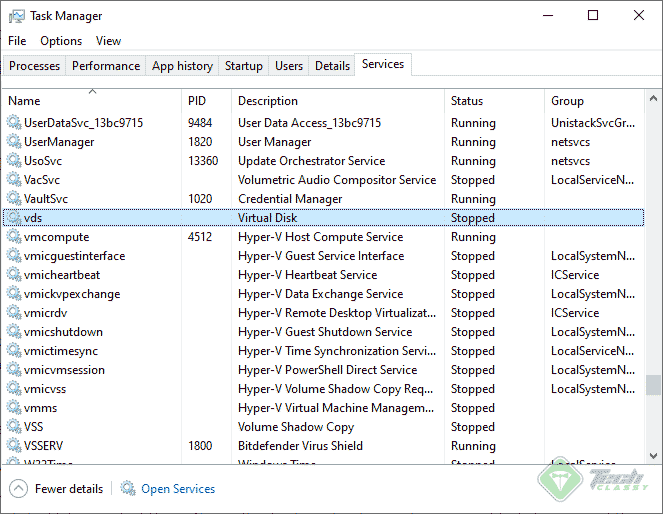Viewport: 663px width, 514px height.
Task: Click ICService group in vmicheartbeat row
Action: click(x=575, y=275)
